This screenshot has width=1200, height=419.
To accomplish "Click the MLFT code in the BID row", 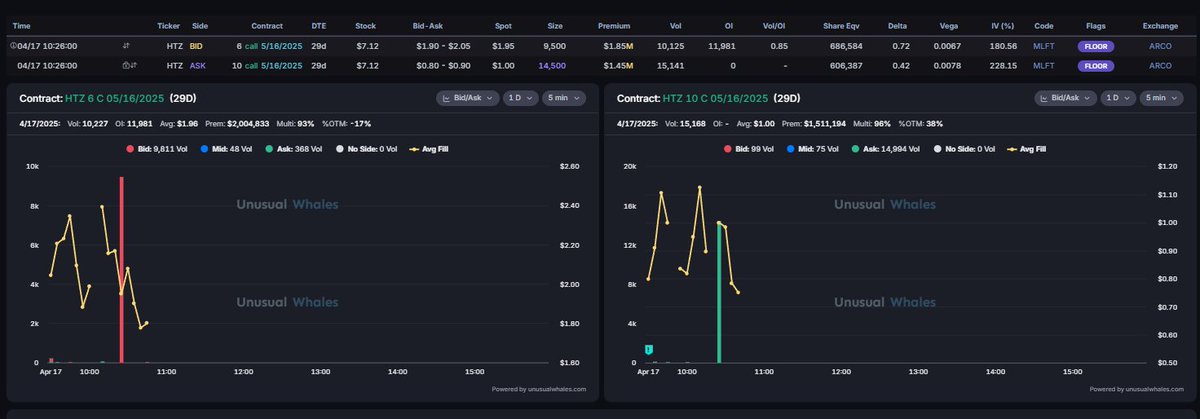I will tap(1044, 46).
